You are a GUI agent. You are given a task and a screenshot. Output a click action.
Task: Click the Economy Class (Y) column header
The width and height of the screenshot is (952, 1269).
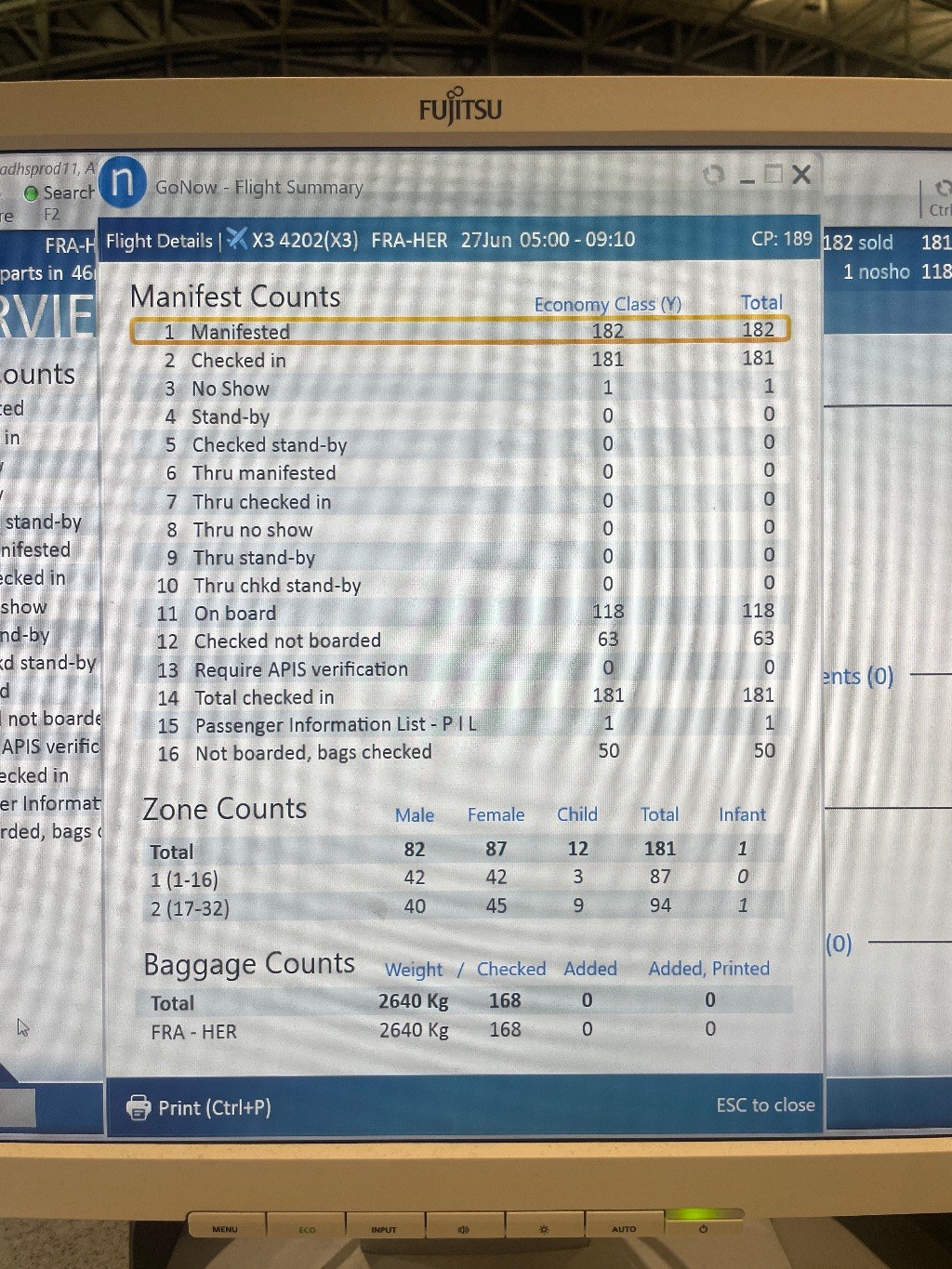tap(607, 304)
